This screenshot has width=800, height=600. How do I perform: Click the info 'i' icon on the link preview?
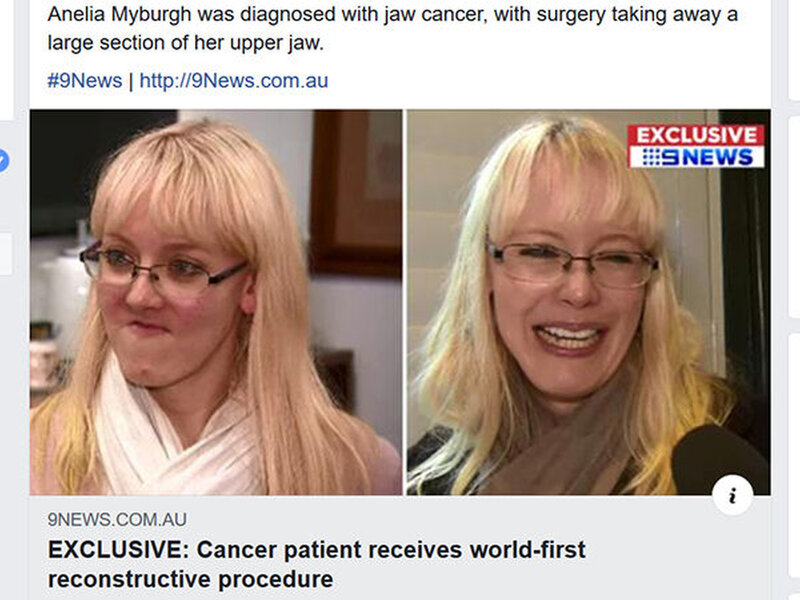click(733, 495)
